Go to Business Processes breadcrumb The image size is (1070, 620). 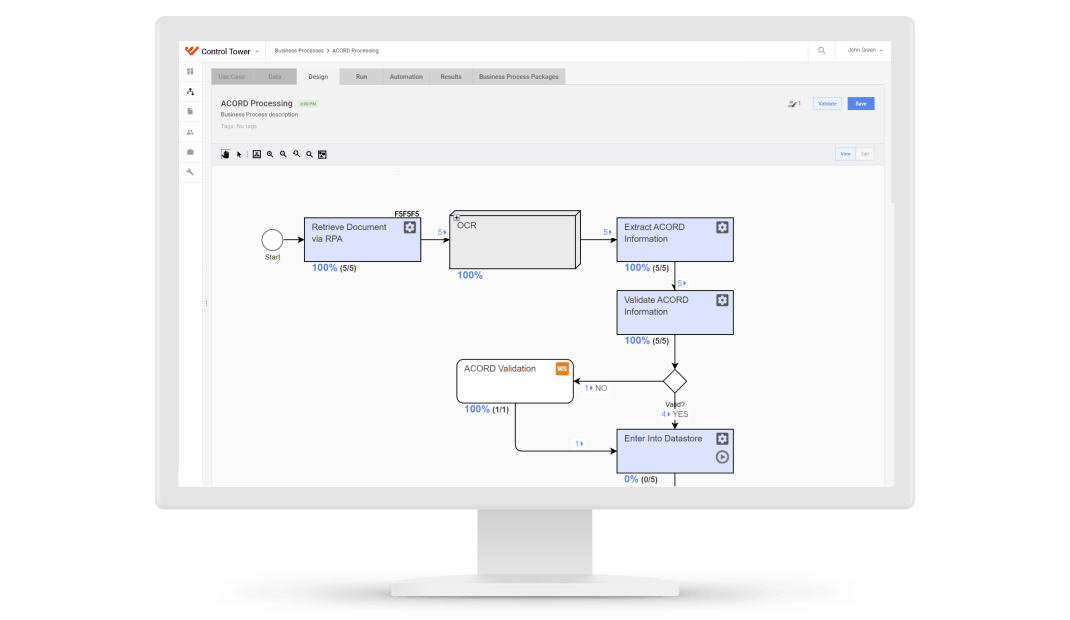299,50
